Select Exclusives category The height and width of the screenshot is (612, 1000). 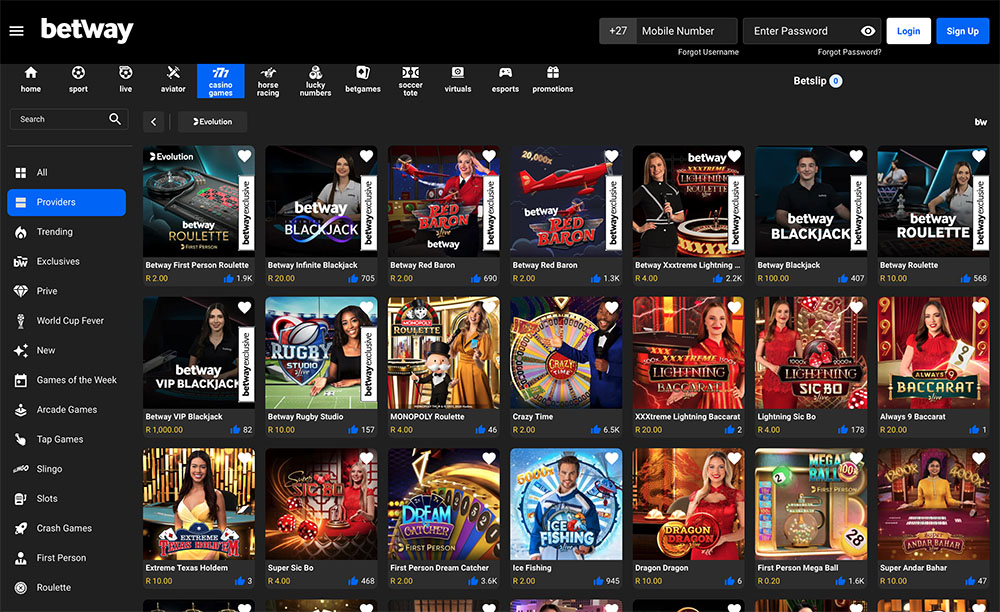coord(66,261)
